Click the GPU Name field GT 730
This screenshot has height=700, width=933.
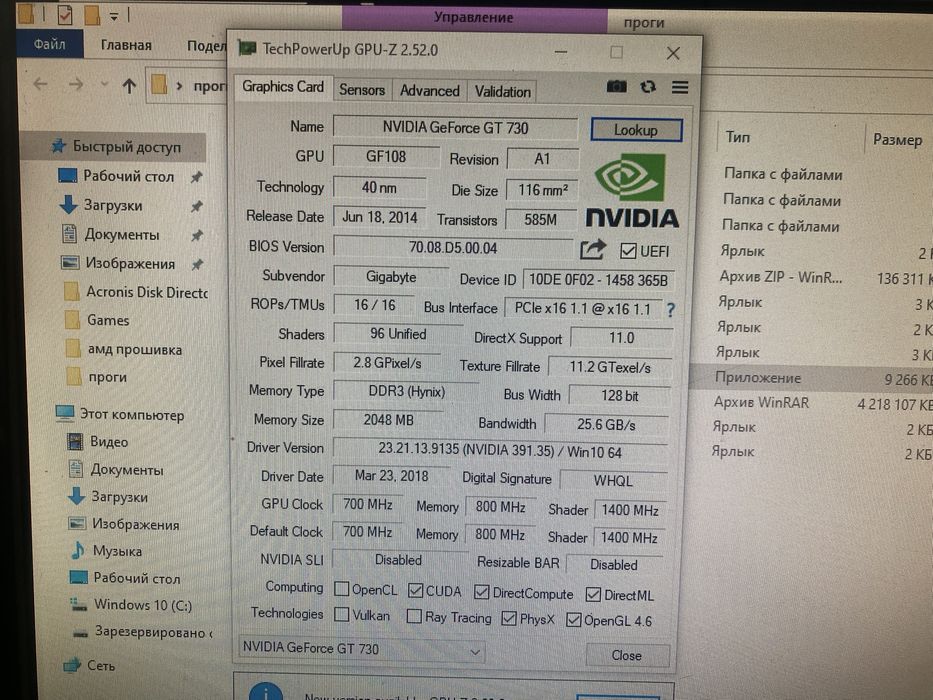click(x=455, y=127)
